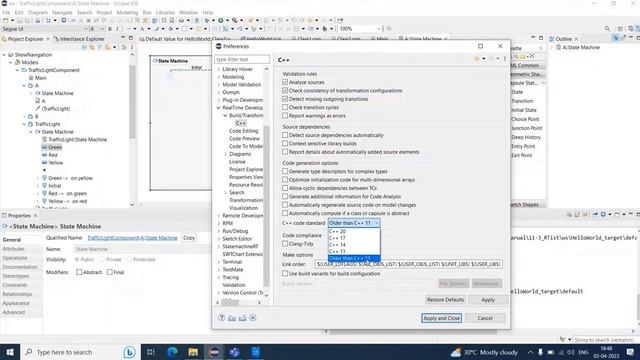Toggle Italic in the font toolbar
The image size is (640, 360).
[x=117, y=29]
